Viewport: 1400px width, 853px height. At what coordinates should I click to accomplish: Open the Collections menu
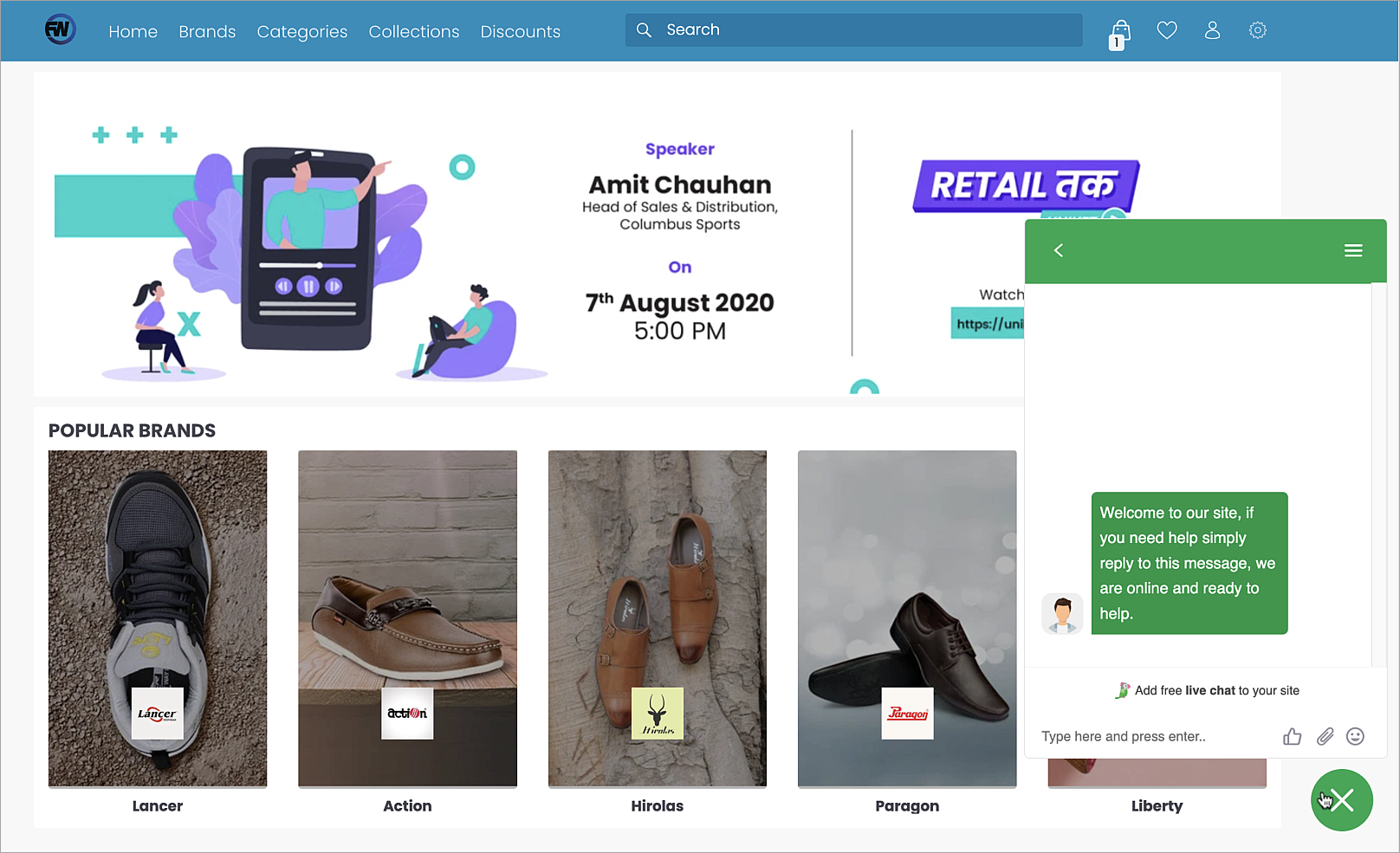tap(414, 31)
